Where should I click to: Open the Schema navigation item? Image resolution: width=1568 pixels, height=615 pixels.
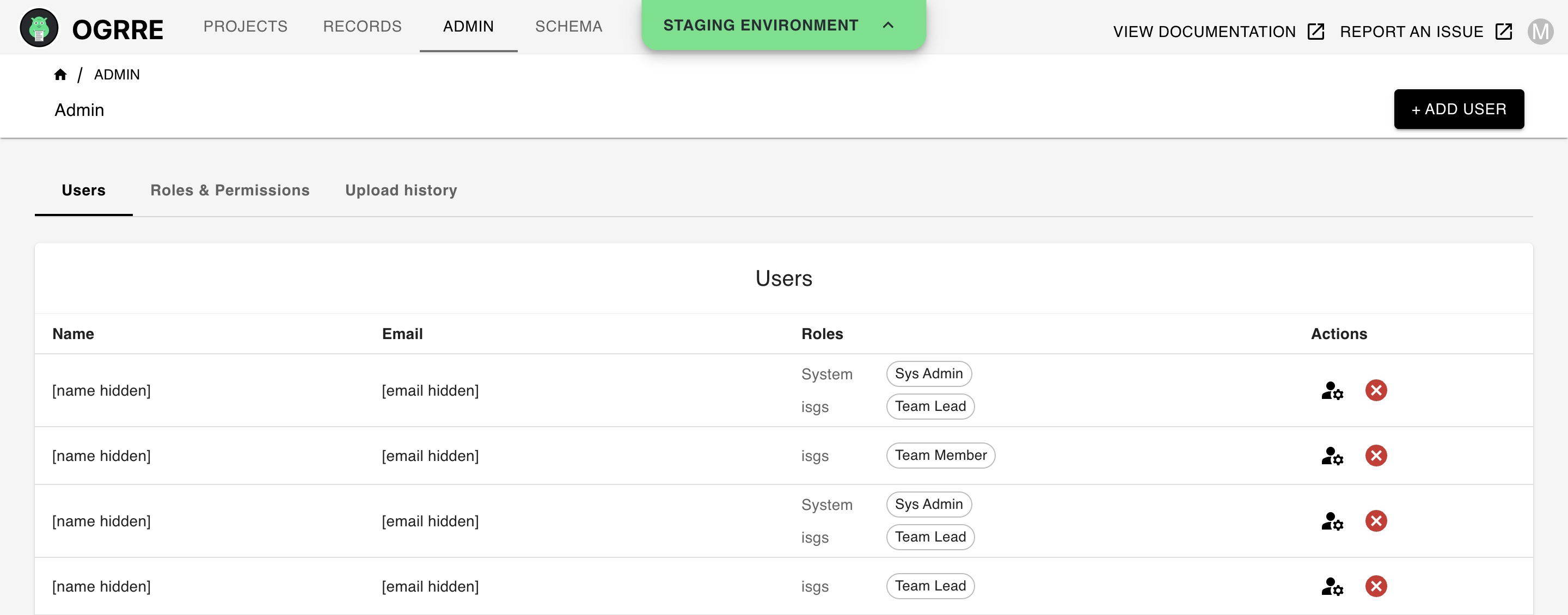pos(568,26)
